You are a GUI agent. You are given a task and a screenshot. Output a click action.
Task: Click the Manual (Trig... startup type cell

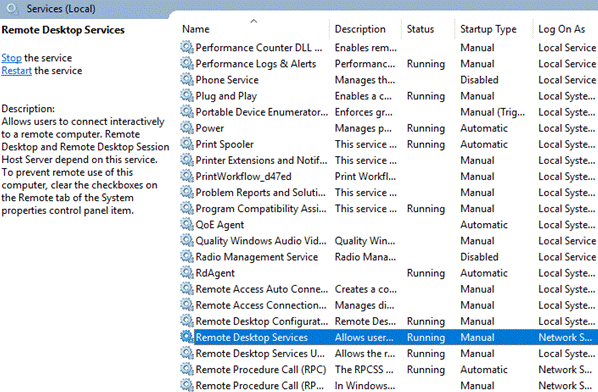[x=492, y=112]
